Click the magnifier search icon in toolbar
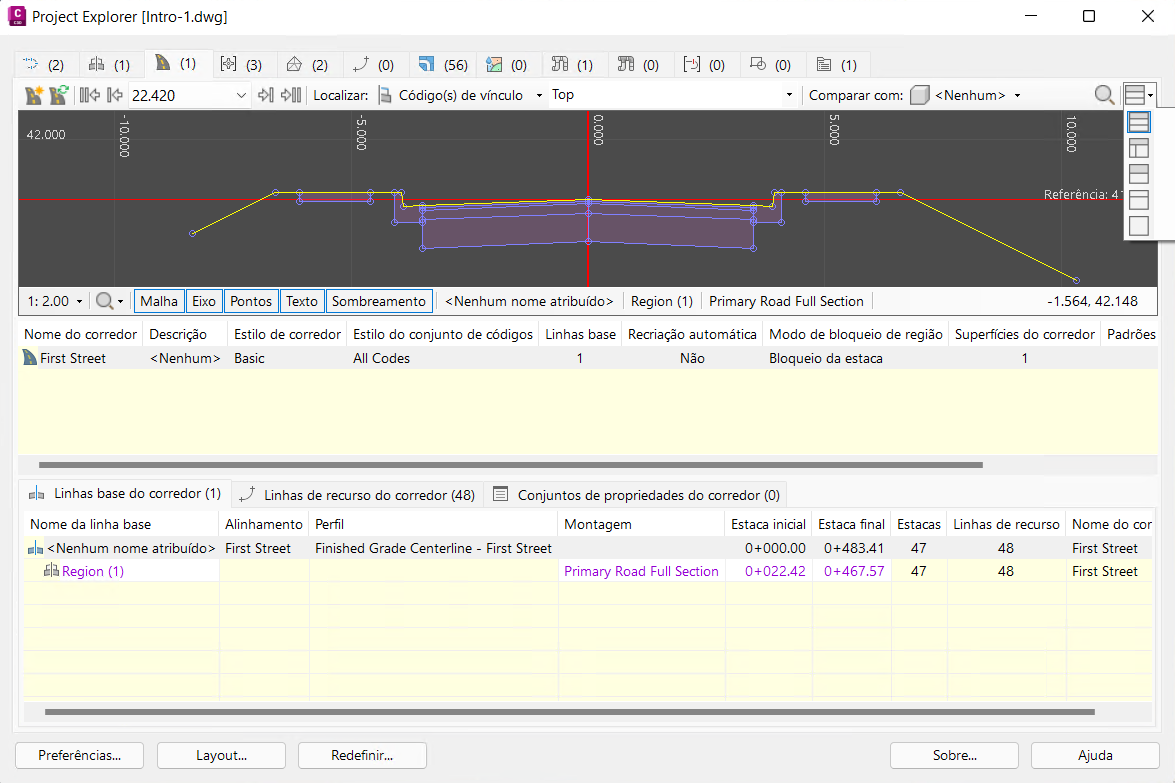Viewport: 1175px width, 783px height. click(x=1104, y=95)
